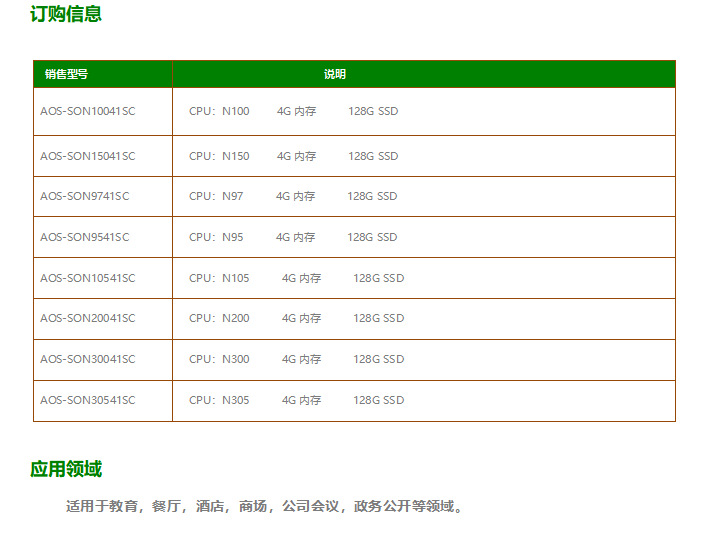Click CPU: N305 text
The image size is (709, 539).
[x=219, y=400]
